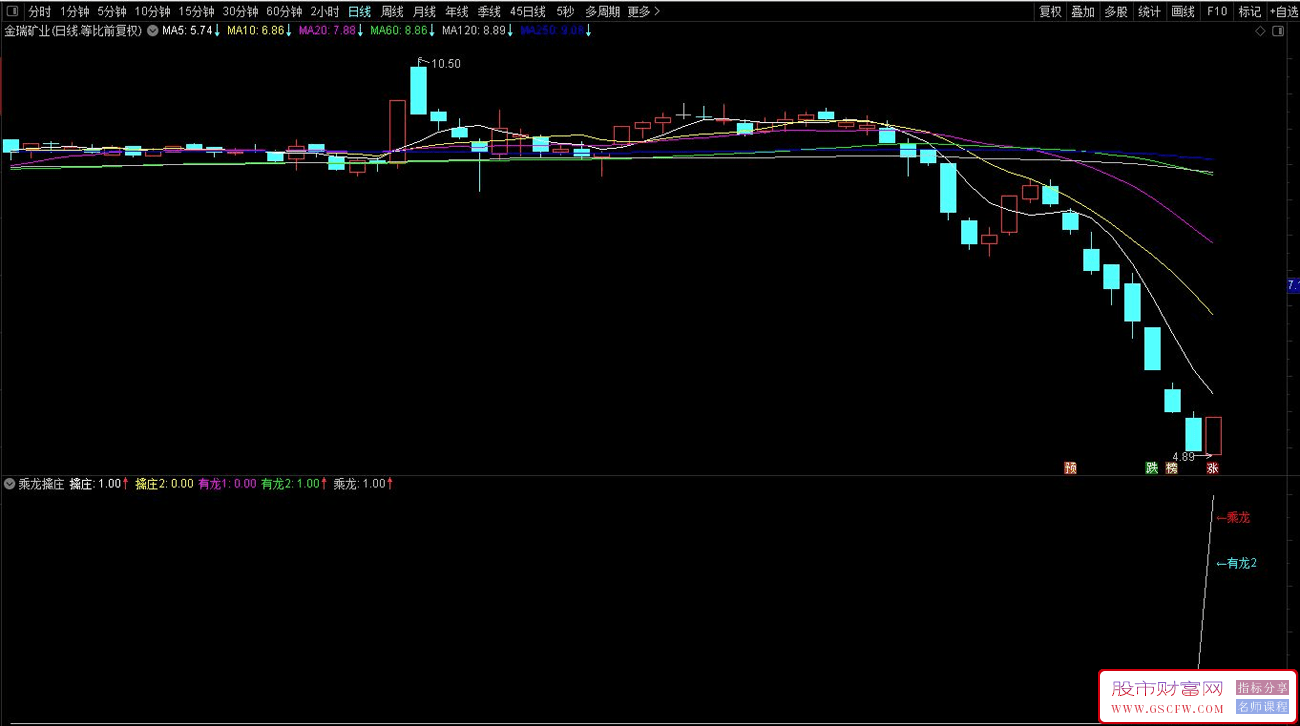This screenshot has width=1300, height=726.
Task: Select the 2小时 period tab
Action: pyautogui.click(x=324, y=12)
